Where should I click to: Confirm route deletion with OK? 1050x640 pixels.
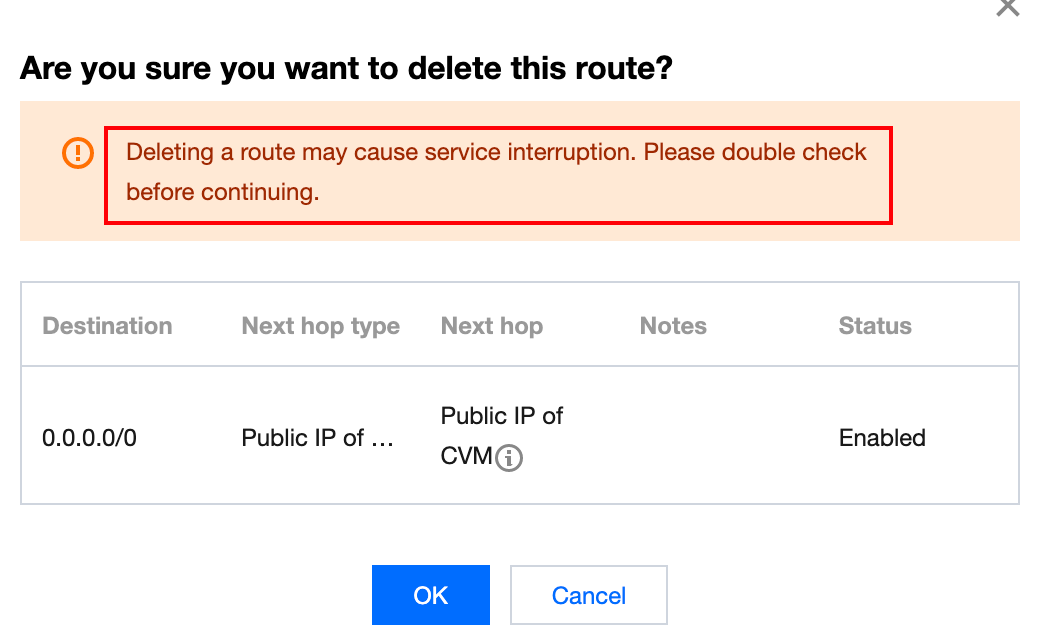[430, 595]
